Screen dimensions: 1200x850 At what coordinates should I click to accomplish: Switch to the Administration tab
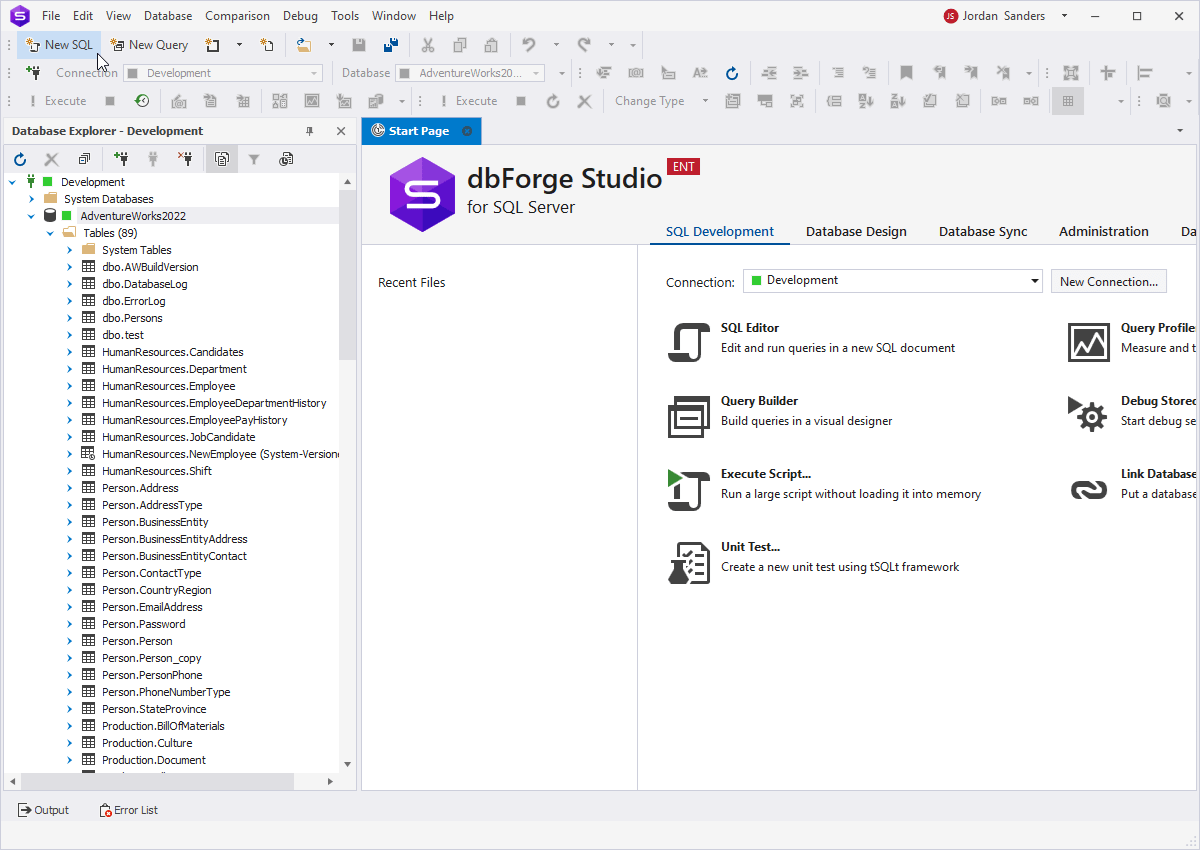pos(1104,231)
